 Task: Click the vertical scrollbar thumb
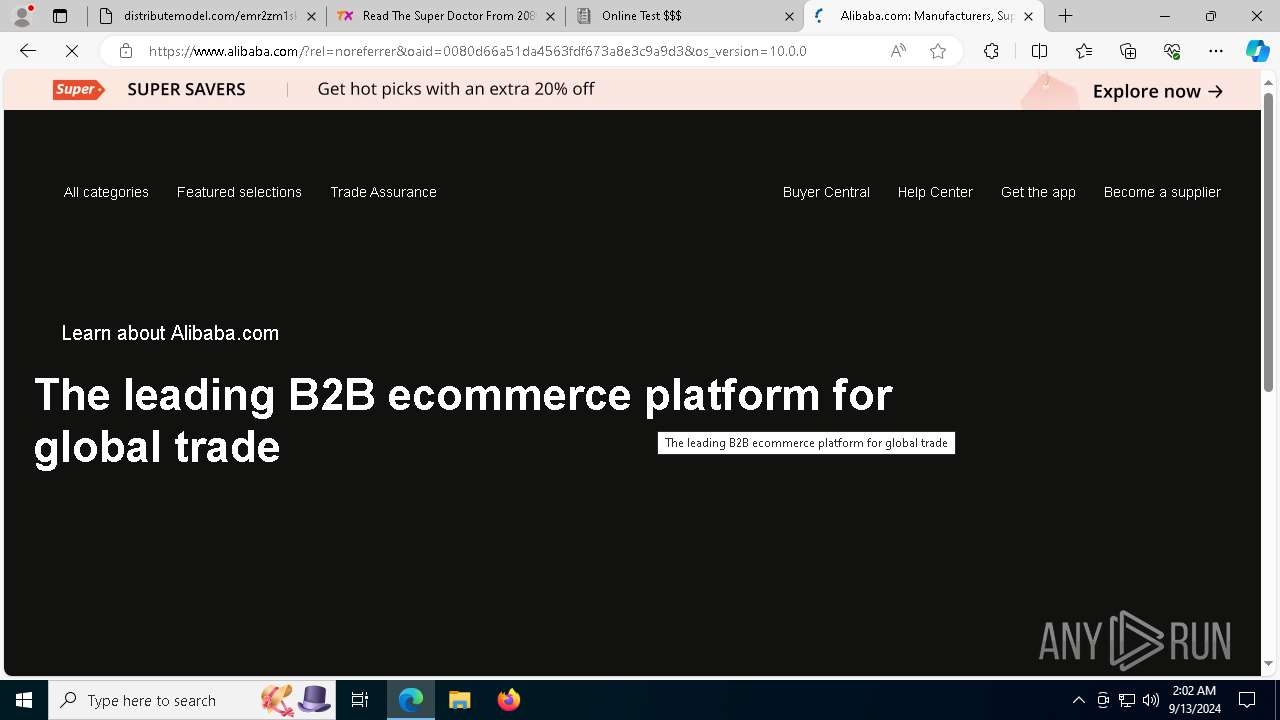(x=1268, y=241)
